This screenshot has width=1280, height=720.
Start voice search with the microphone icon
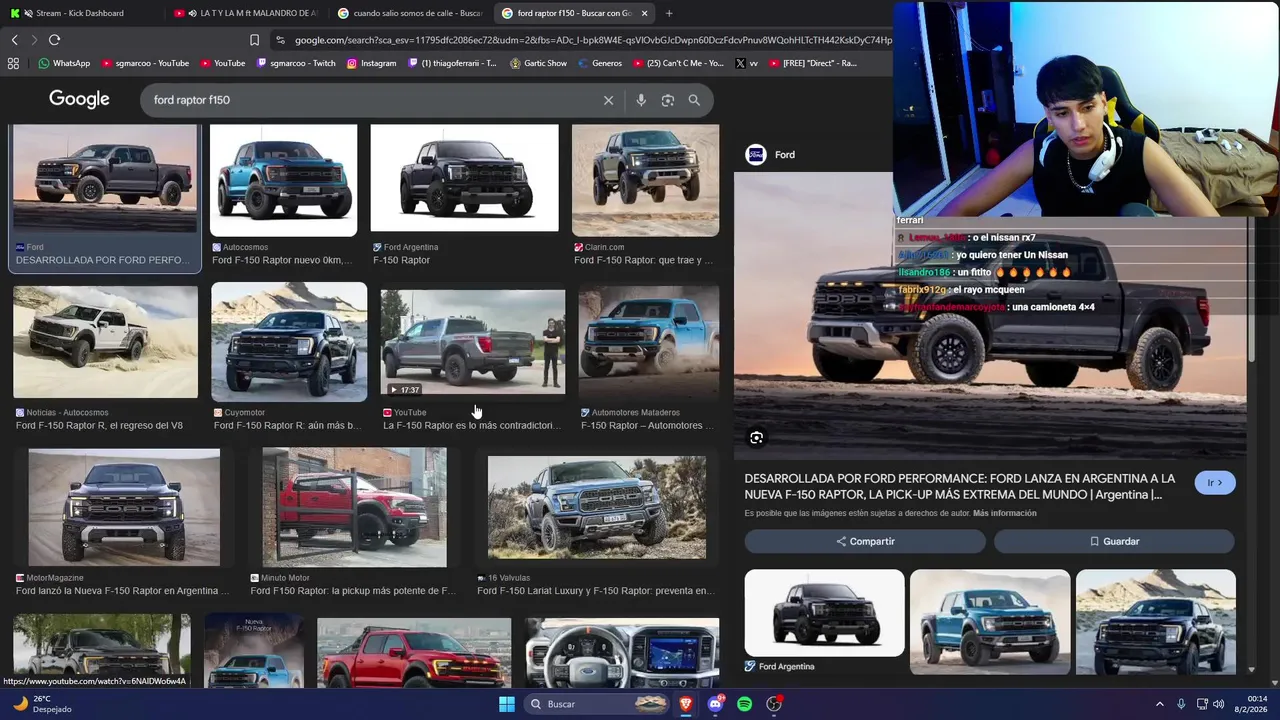click(641, 100)
